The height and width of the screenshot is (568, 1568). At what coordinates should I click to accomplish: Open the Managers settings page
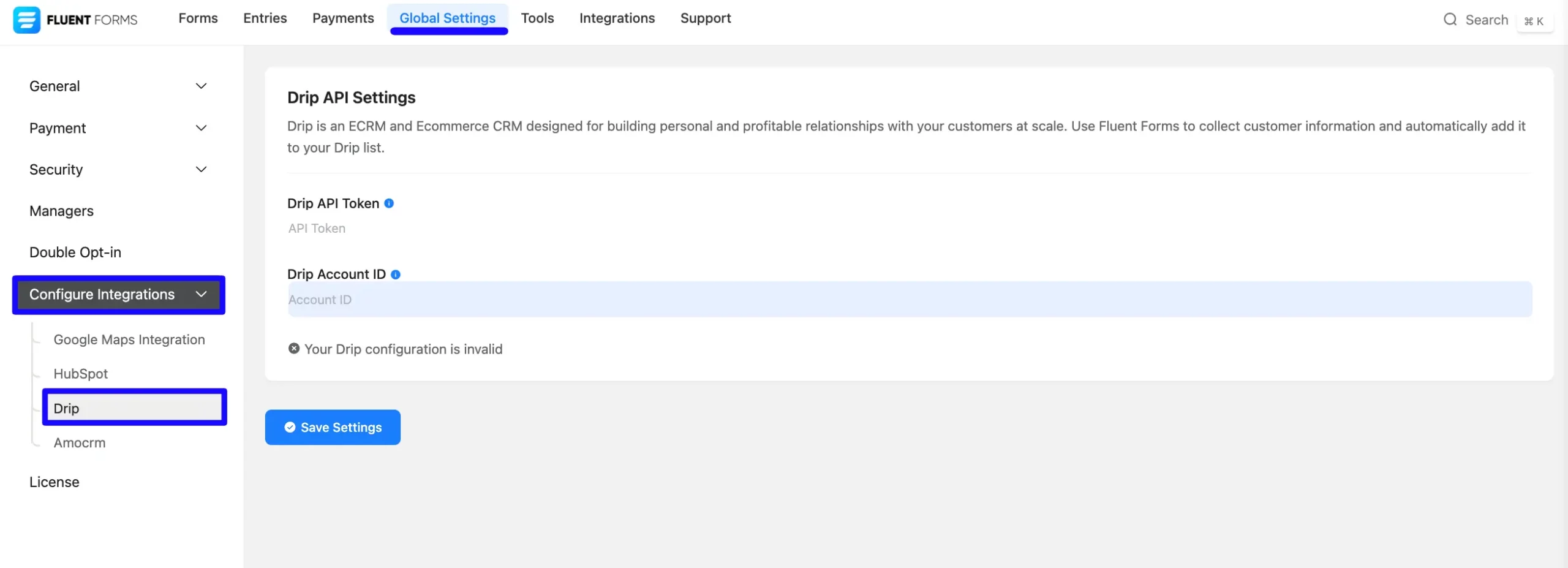click(x=61, y=211)
